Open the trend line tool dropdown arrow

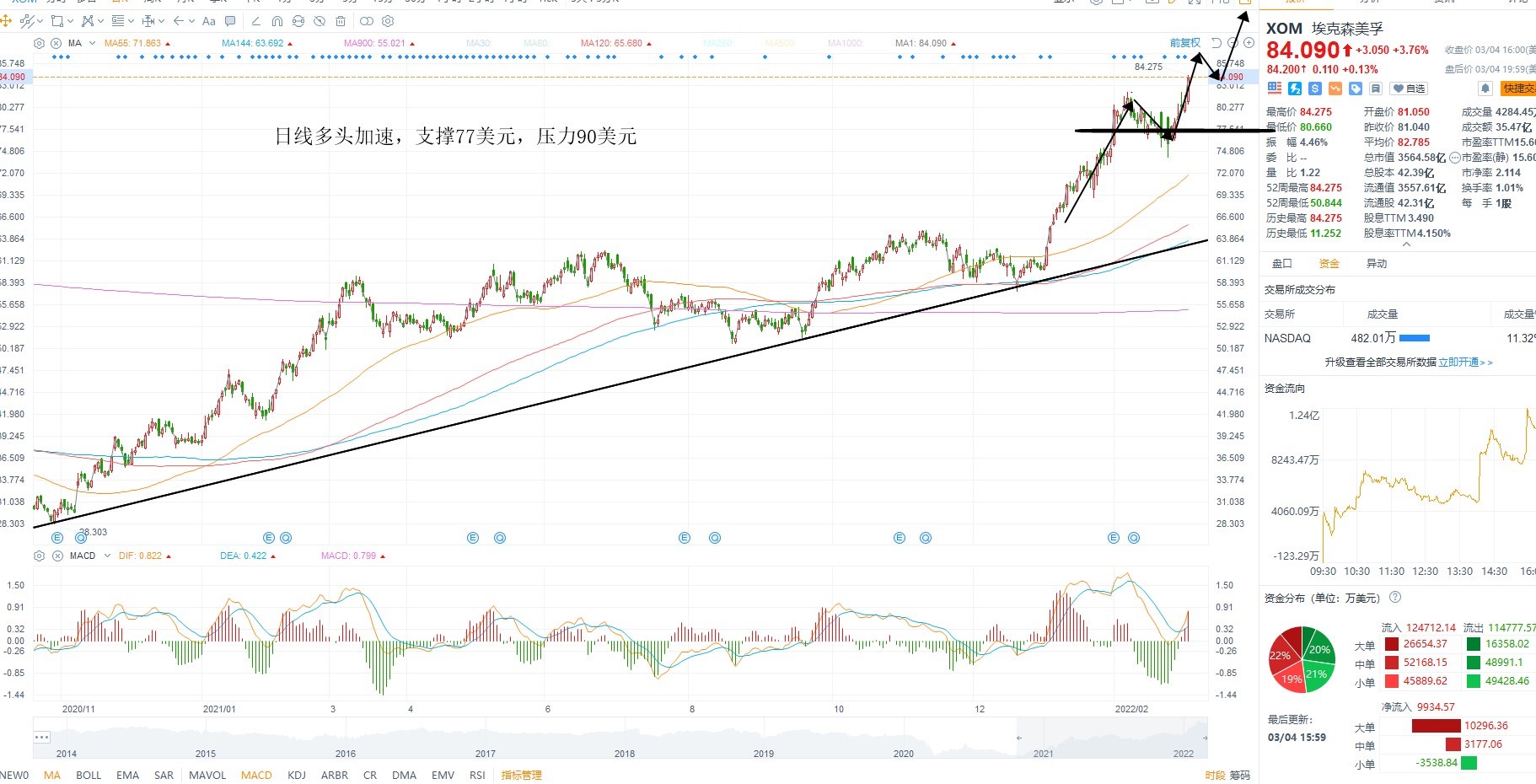pos(40,20)
